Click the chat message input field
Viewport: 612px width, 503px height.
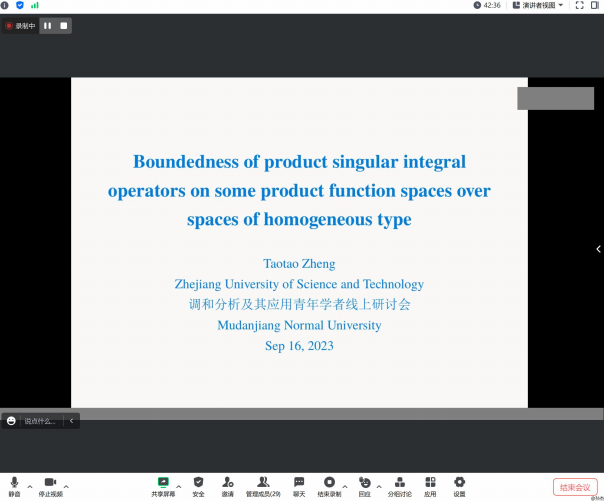tap(41, 421)
